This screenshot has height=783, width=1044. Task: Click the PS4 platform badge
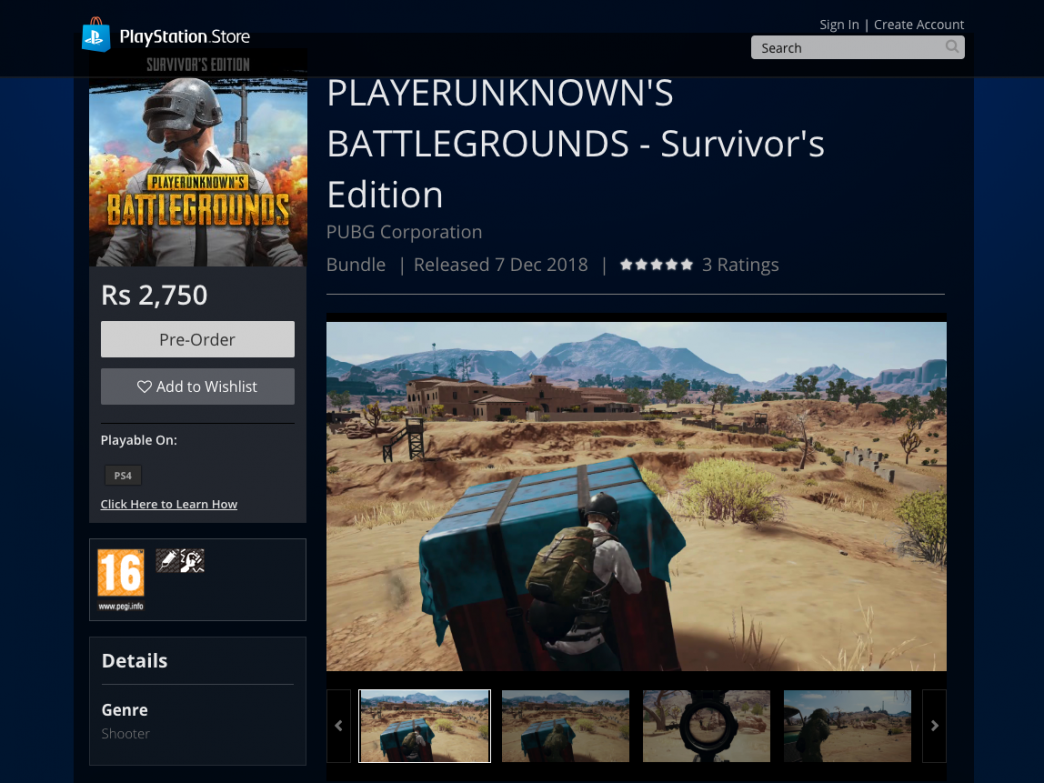122,475
